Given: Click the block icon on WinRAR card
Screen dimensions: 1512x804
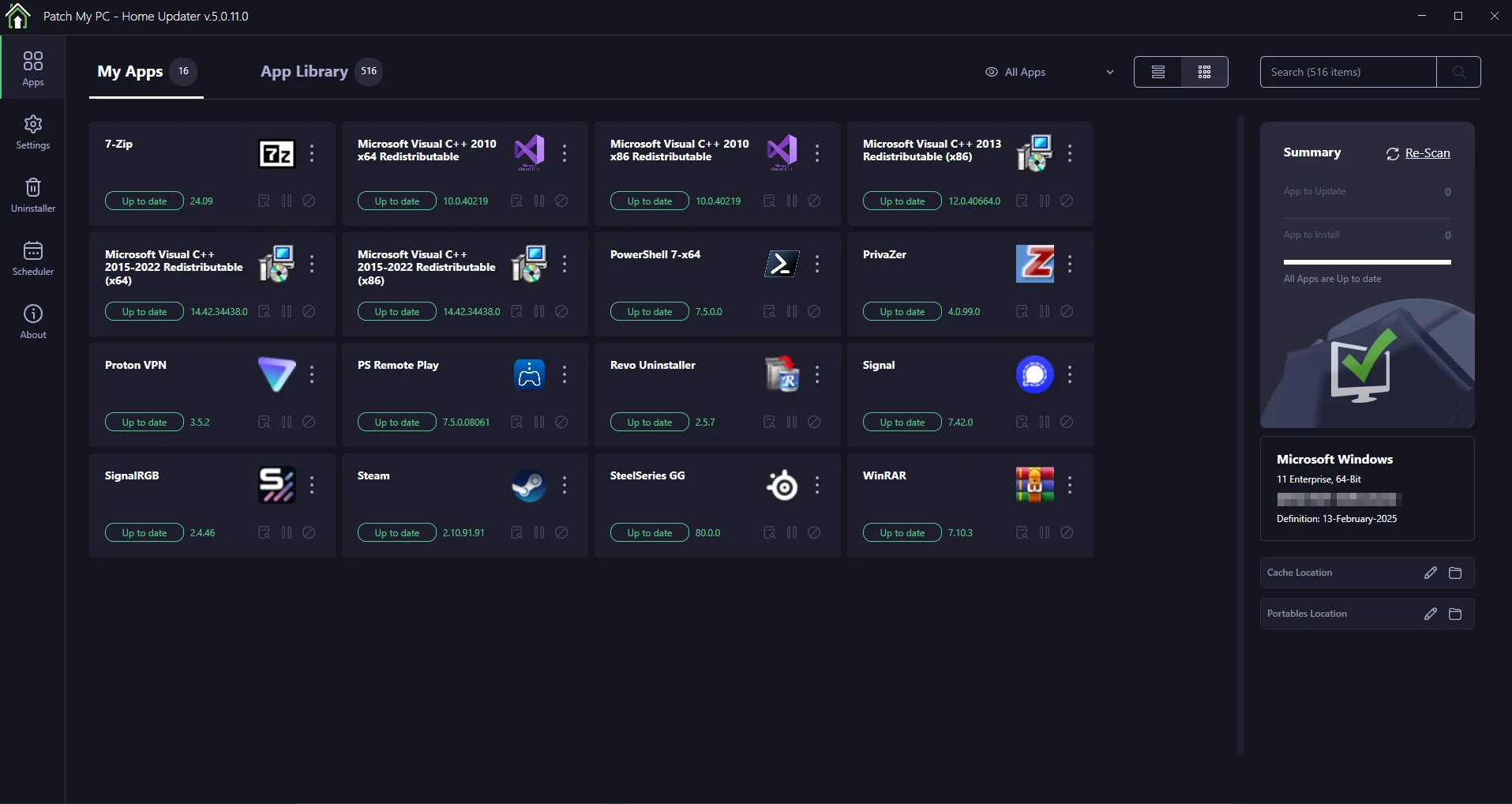Looking at the screenshot, I should tap(1067, 533).
